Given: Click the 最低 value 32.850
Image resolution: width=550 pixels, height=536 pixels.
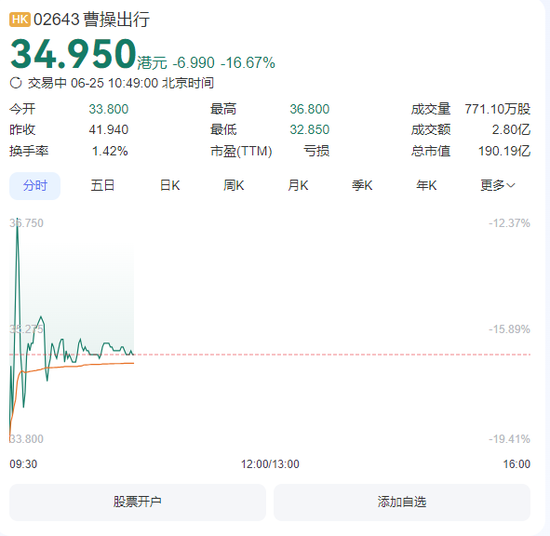Looking at the screenshot, I should (x=309, y=130).
